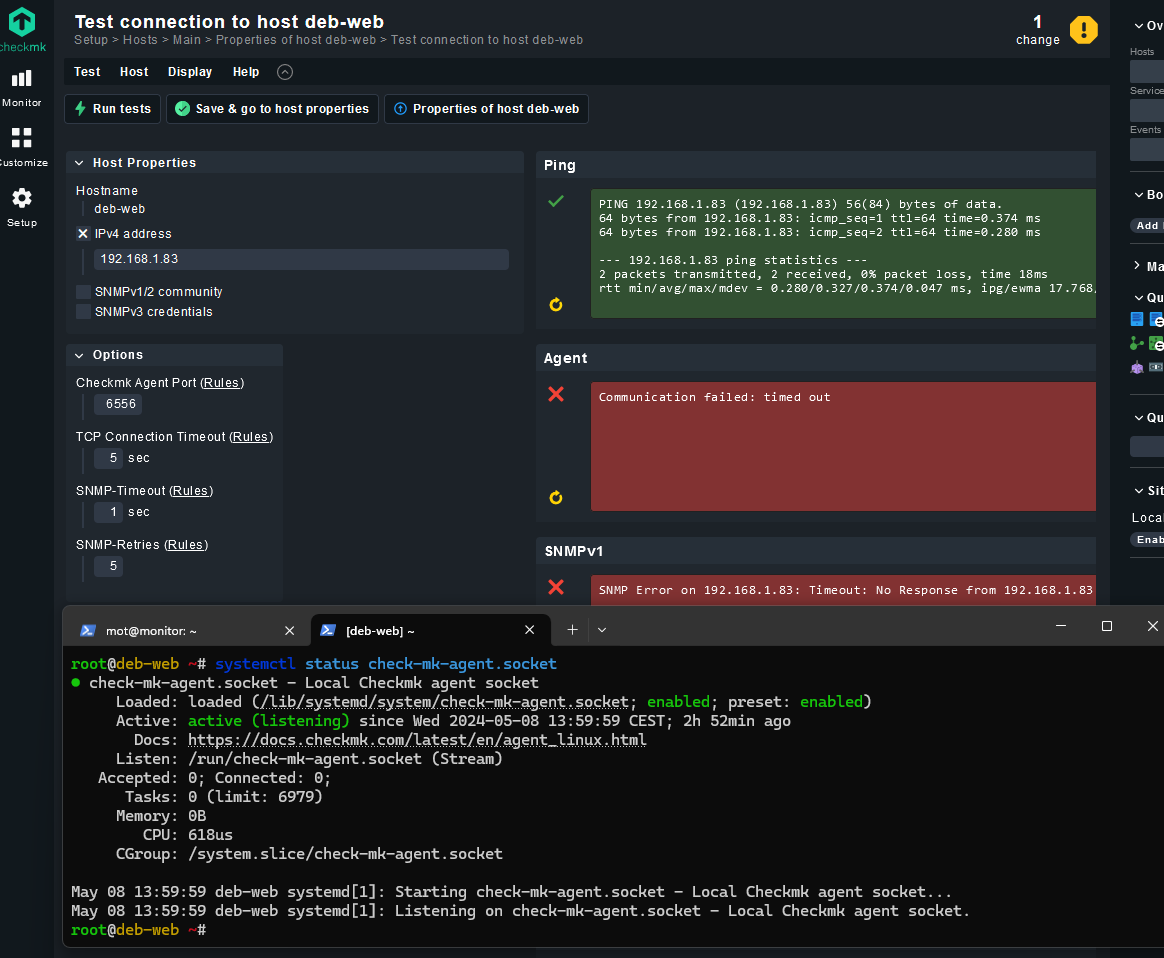The width and height of the screenshot is (1164, 958).
Task: Close the [deb-web] terminal tab
Action: (529, 630)
